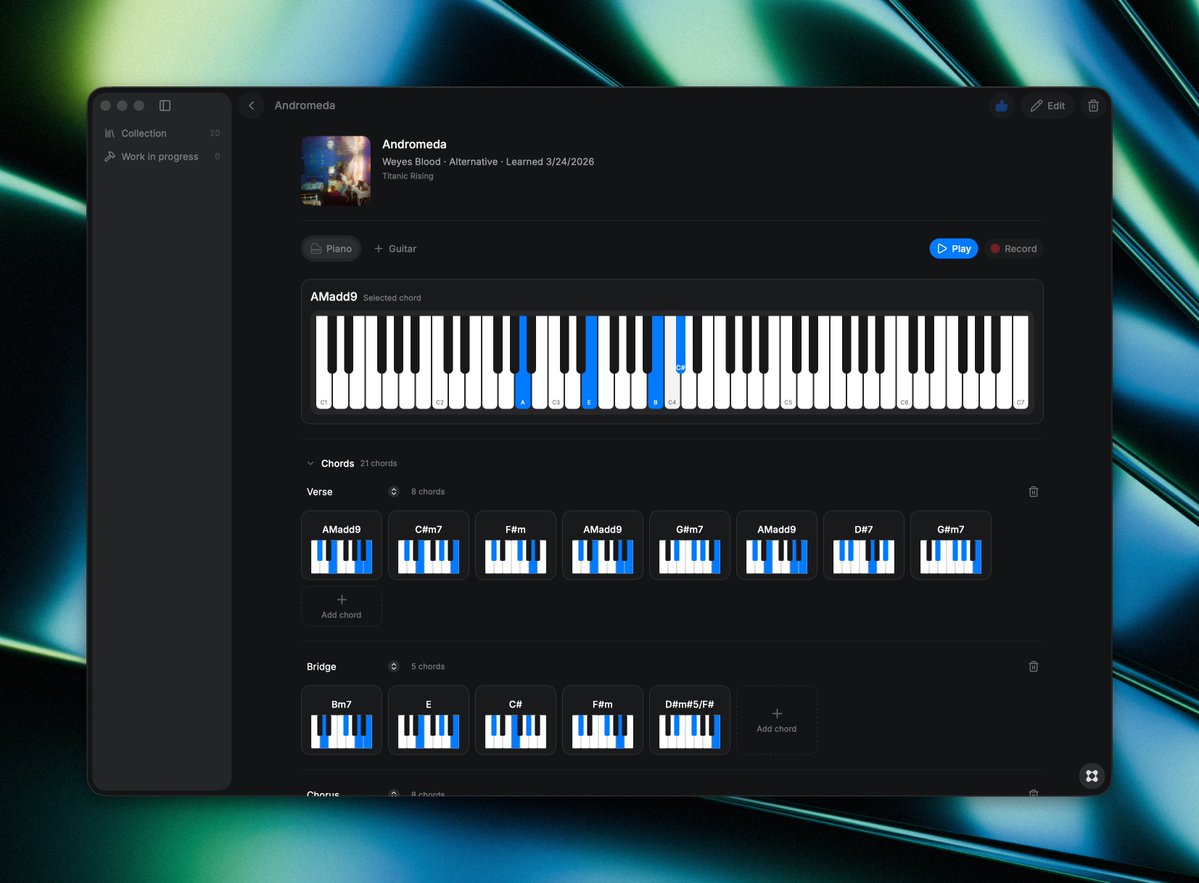Select the F#m chord in Bridge
This screenshot has height=883, width=1199.
click(x=603, y=720)
